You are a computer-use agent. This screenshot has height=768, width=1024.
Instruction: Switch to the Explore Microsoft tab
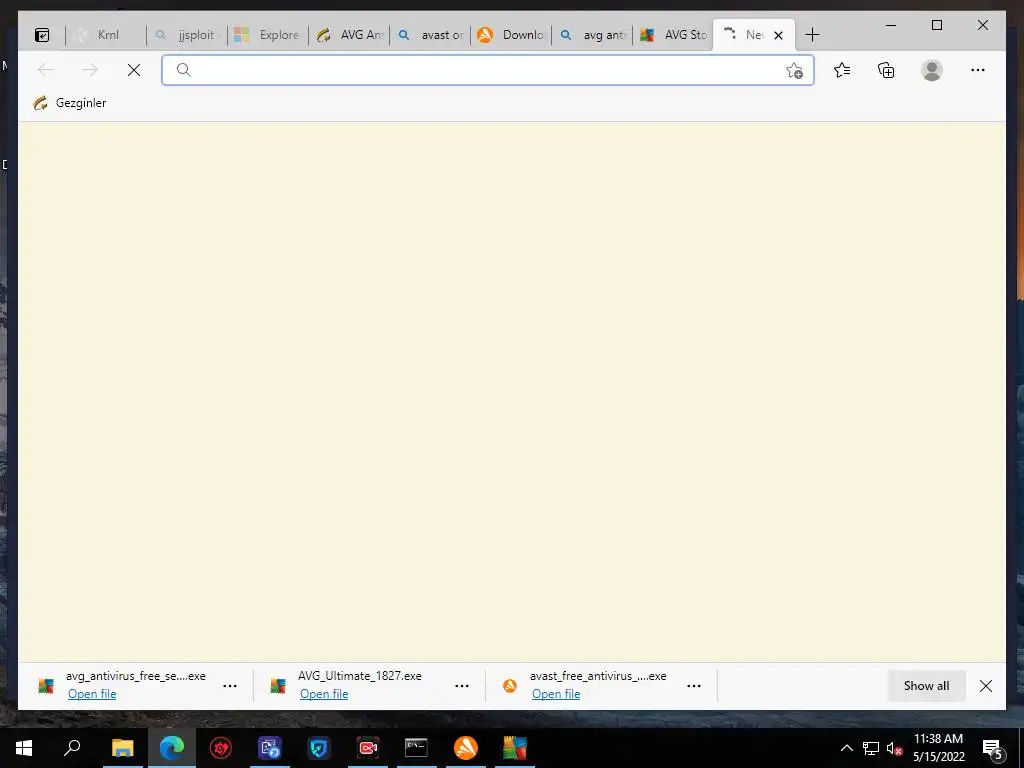pyautogui.click(x=268, y=35)
